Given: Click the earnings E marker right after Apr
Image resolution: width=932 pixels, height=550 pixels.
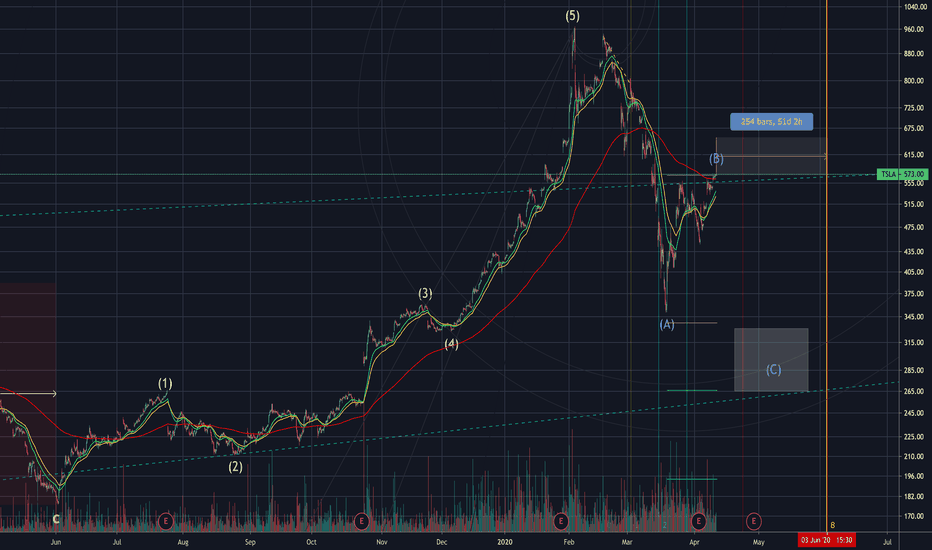Looking at the screenshot, I should pyautogui.click(x=698, y=521).
